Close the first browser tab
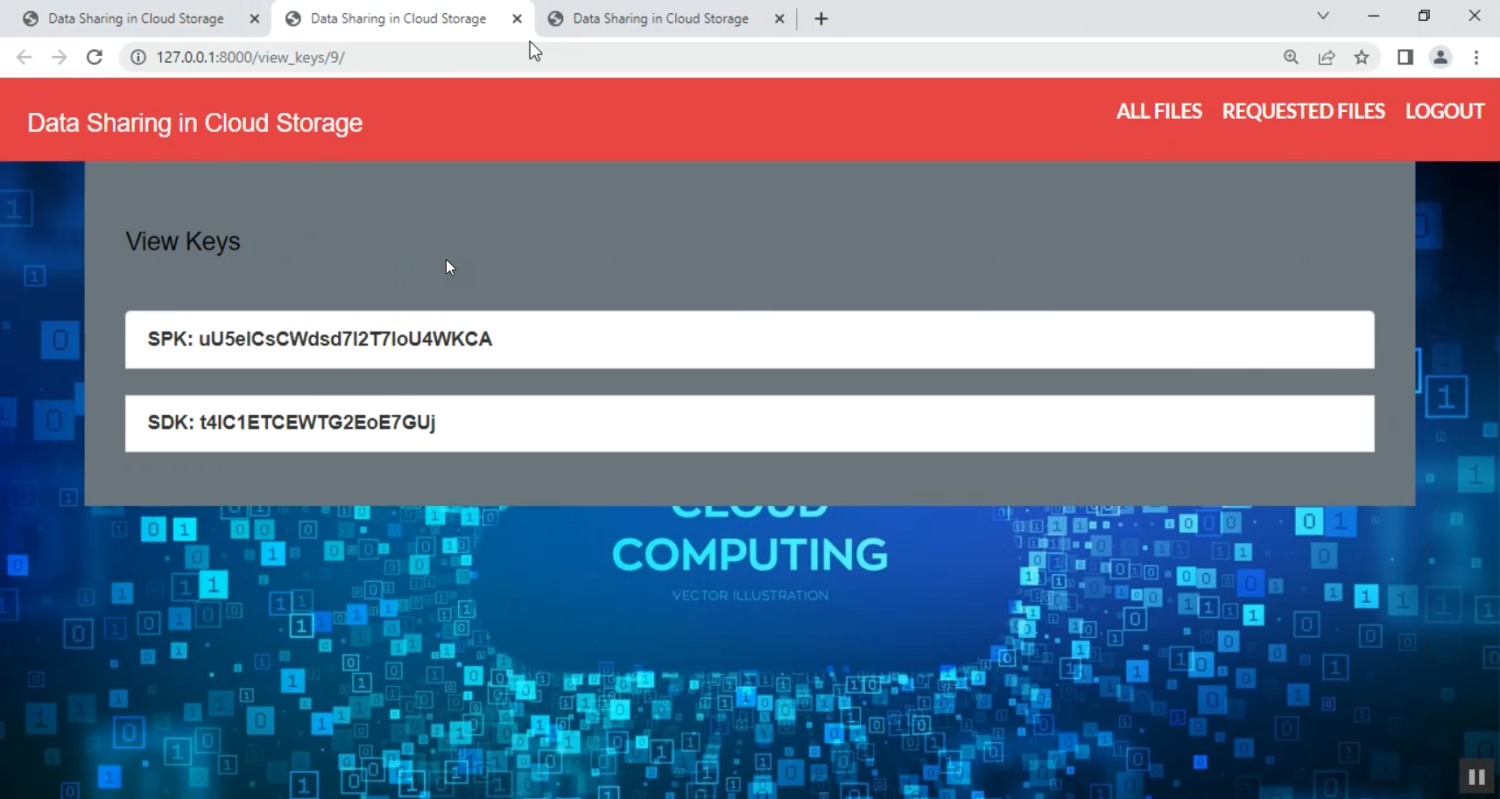Image resolution: width=1500 pixels, height=799 pixels. pos(254,18)
